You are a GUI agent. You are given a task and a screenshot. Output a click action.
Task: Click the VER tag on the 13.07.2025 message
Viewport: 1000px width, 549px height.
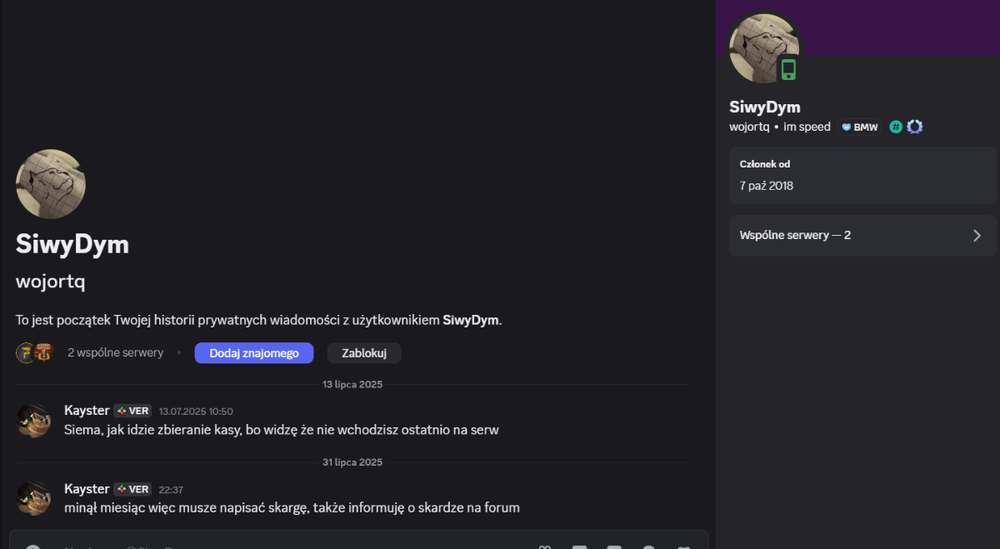point(133,411)
